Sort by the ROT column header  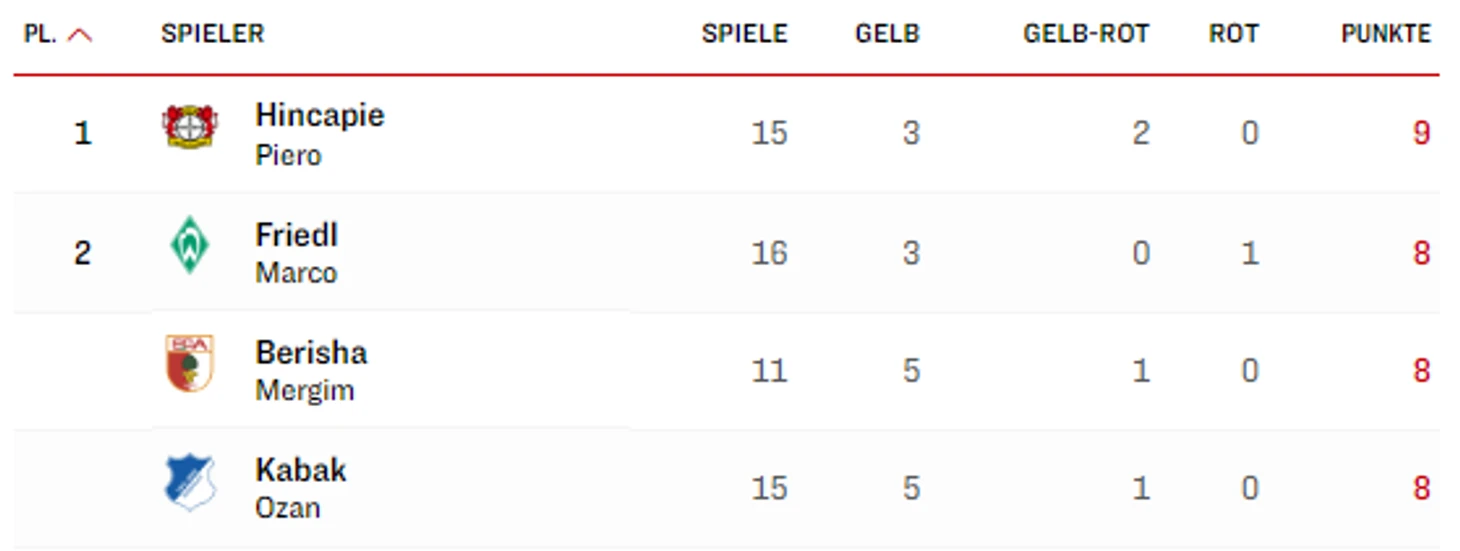tap(1233, 34)
